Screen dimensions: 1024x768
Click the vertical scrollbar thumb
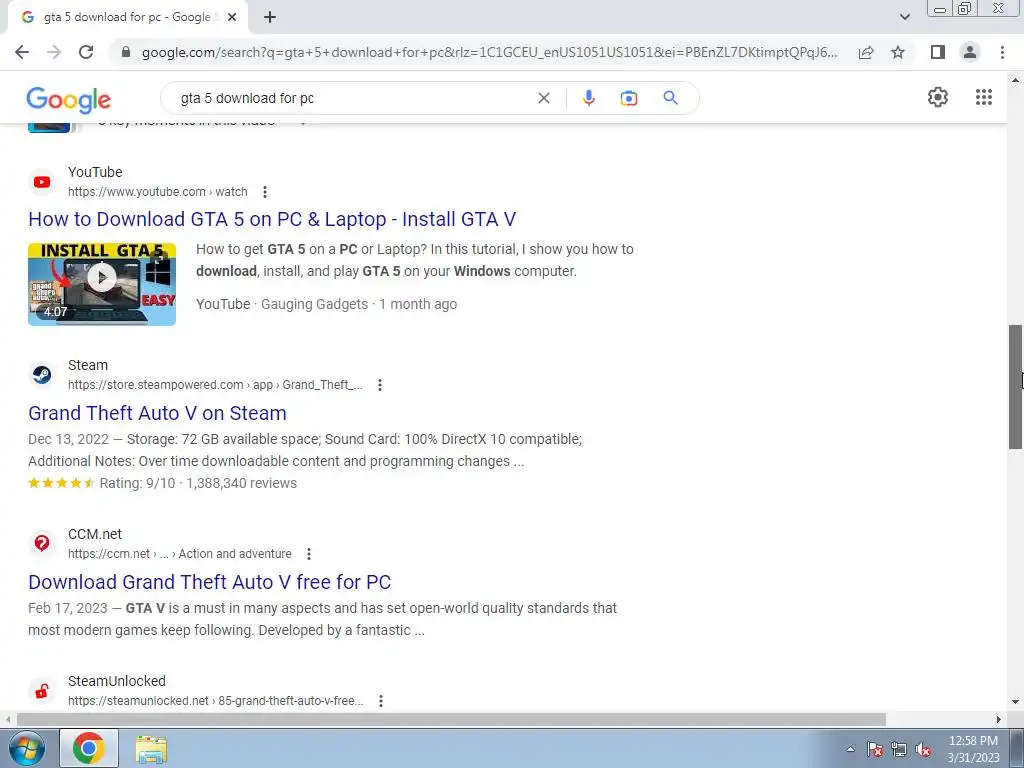pyautogui.click(x=1016, y=387)
